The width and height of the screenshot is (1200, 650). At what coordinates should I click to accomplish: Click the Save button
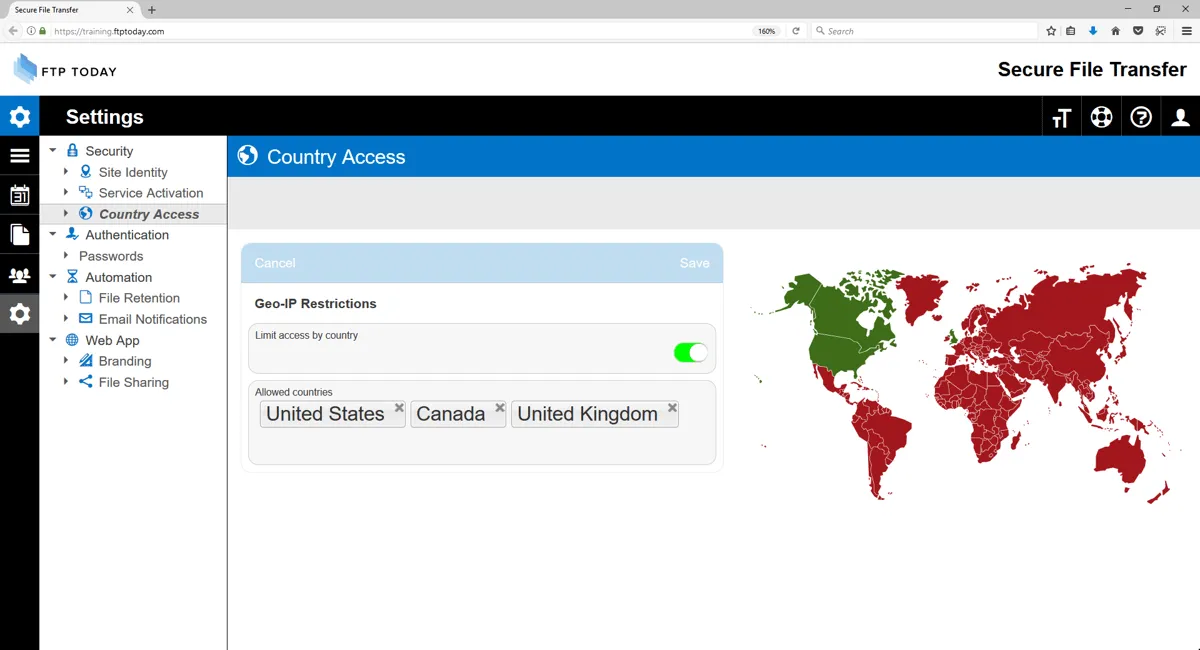(694, 263)
